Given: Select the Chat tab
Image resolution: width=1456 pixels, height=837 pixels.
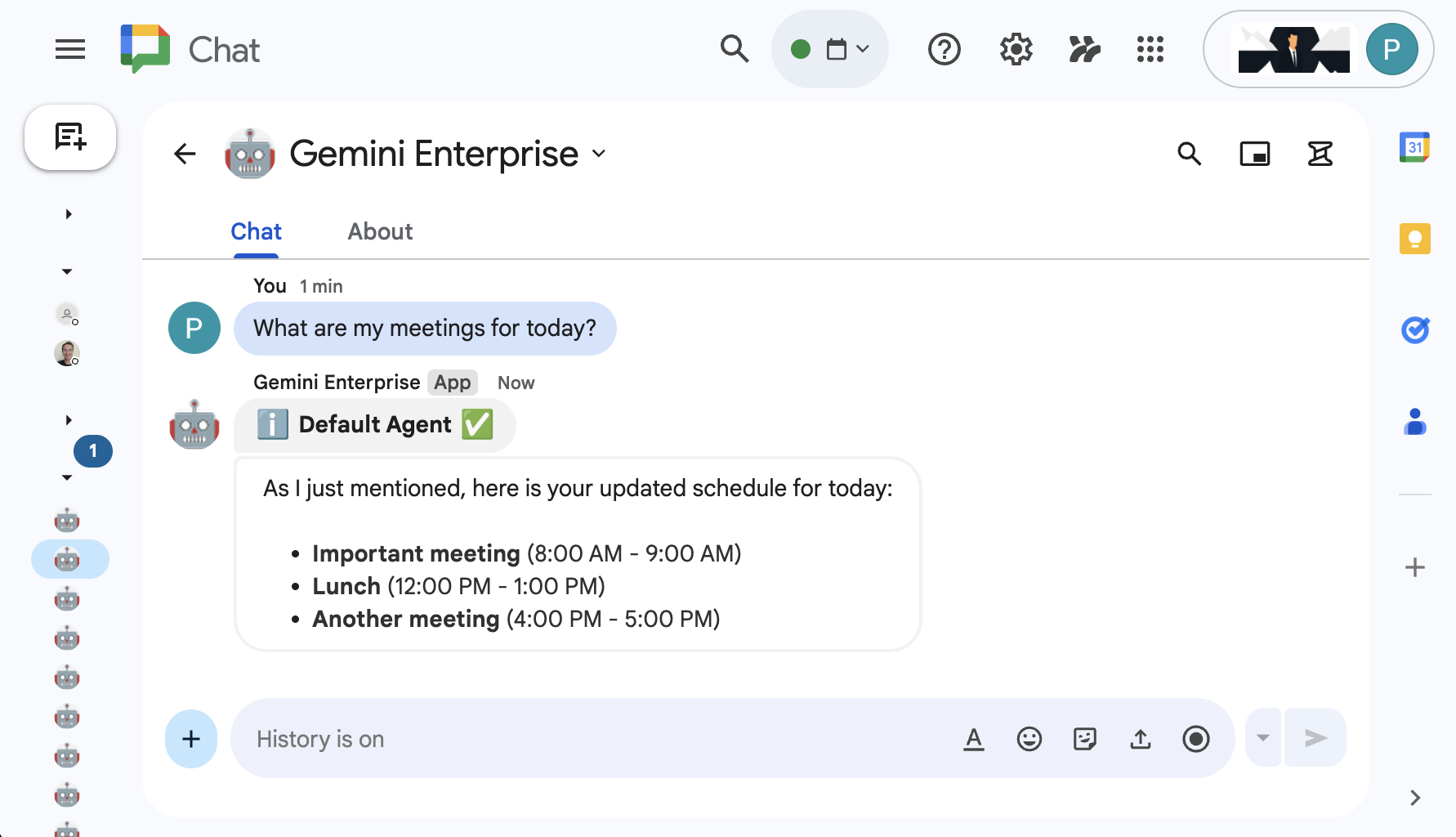Looking at the screenshot, I should click(x=256, y=232).
